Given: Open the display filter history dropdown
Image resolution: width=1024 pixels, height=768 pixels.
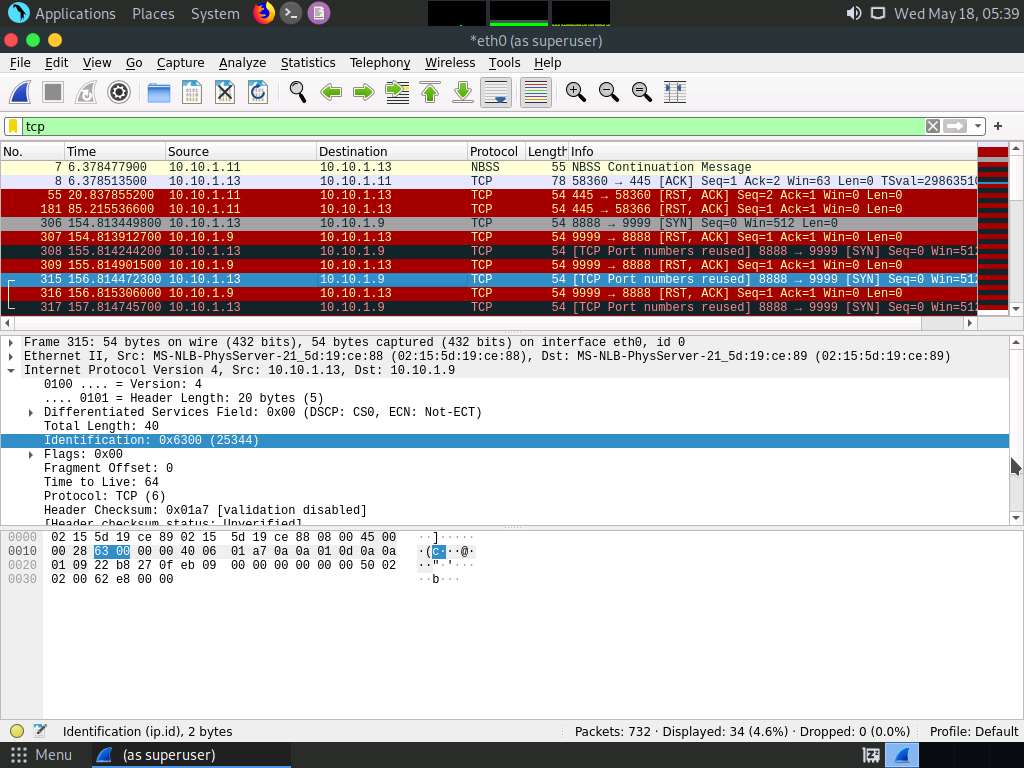Looking at the screenshot, I should [978, 126].
